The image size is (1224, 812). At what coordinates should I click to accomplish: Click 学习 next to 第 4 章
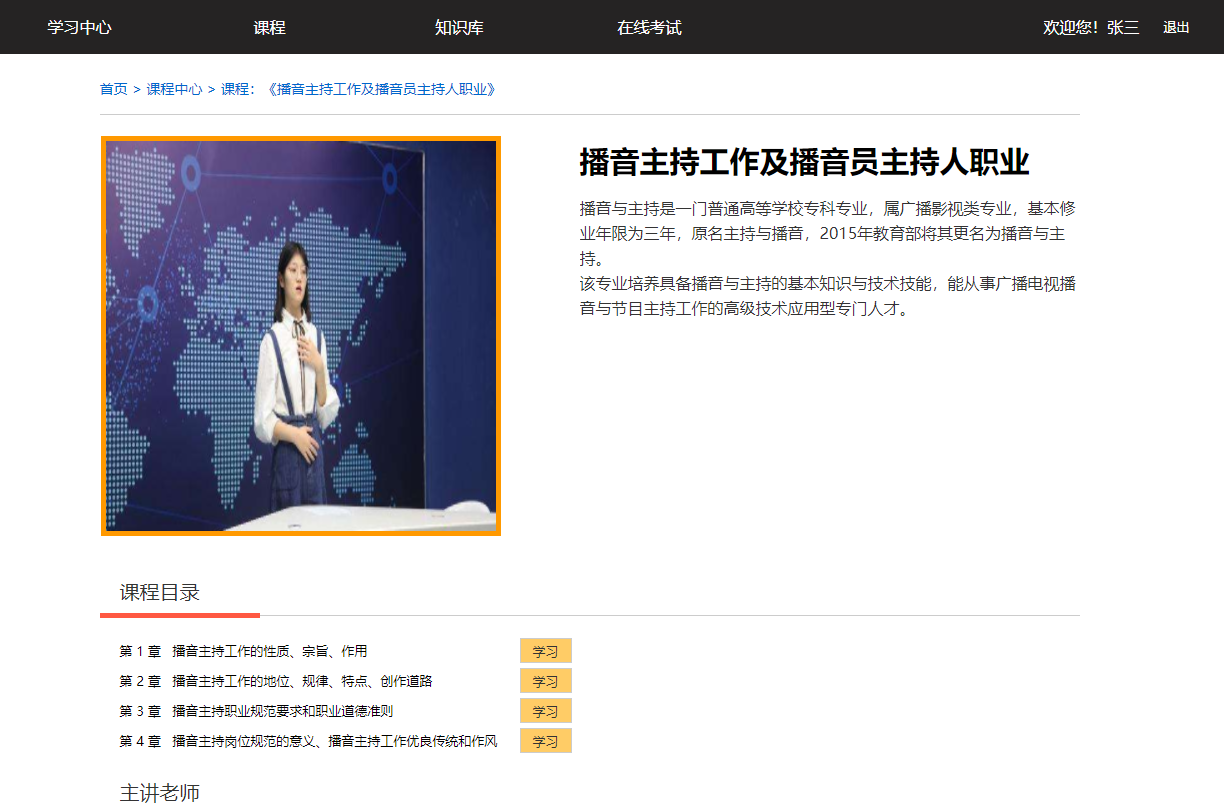546,740
